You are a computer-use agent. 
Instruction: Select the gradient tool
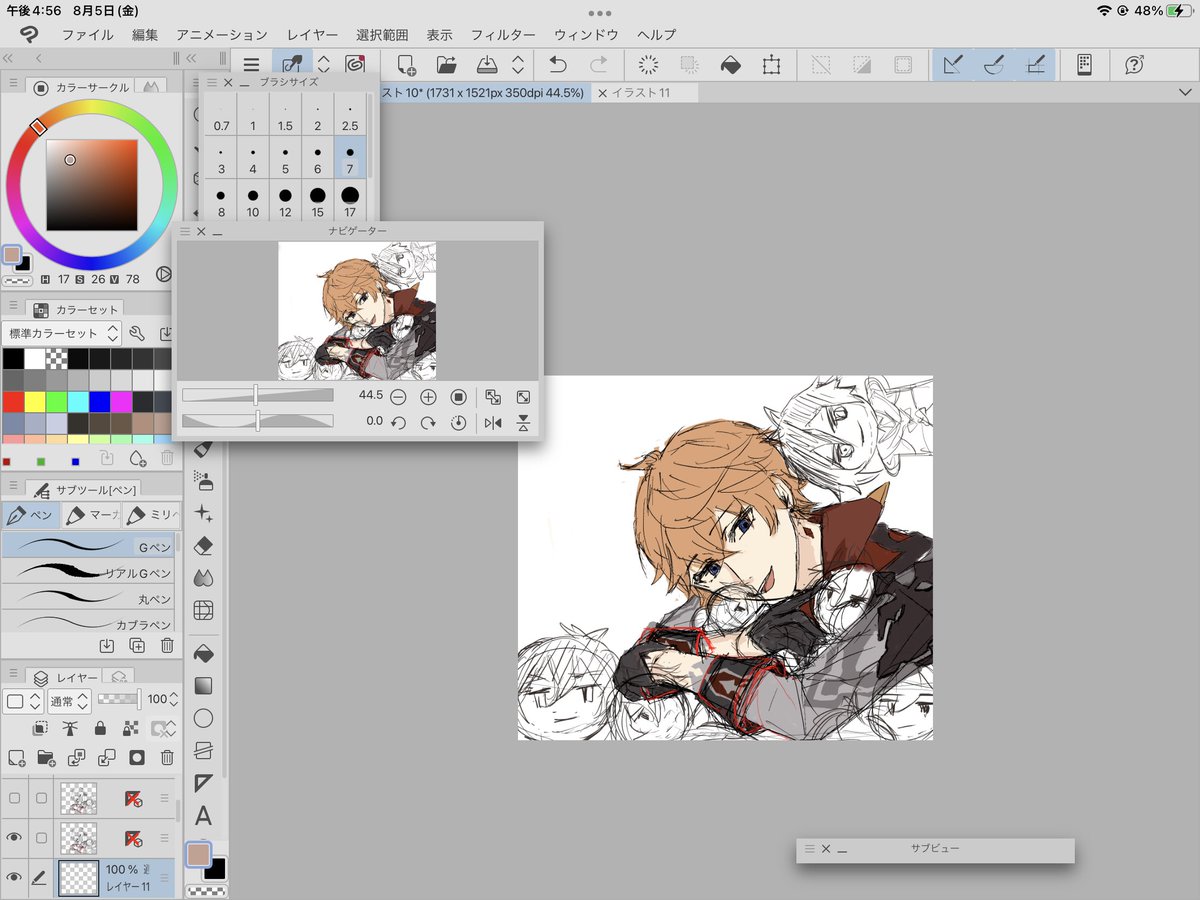(x=203, y=686)
